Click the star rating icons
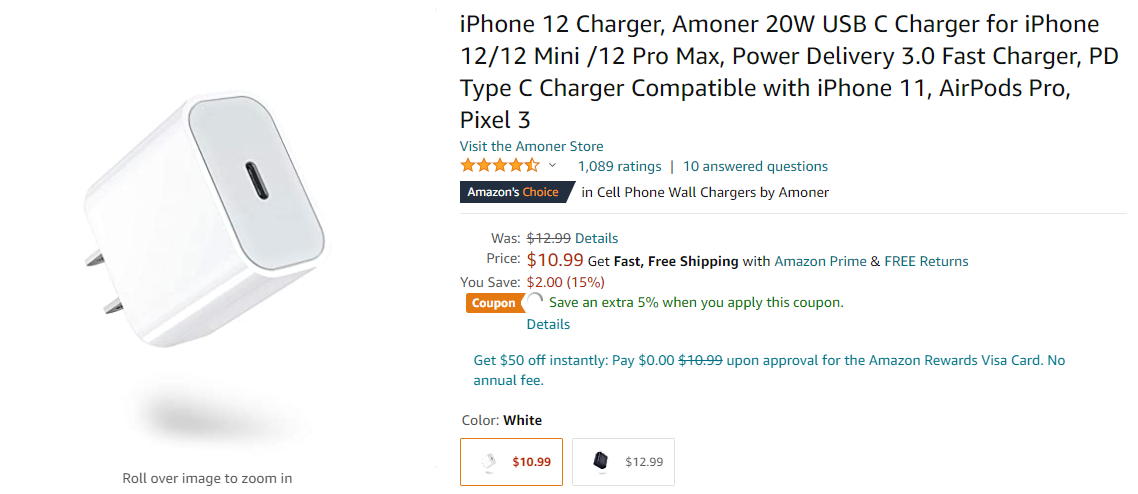1138x494 pixels. click(x=499, y=166)
